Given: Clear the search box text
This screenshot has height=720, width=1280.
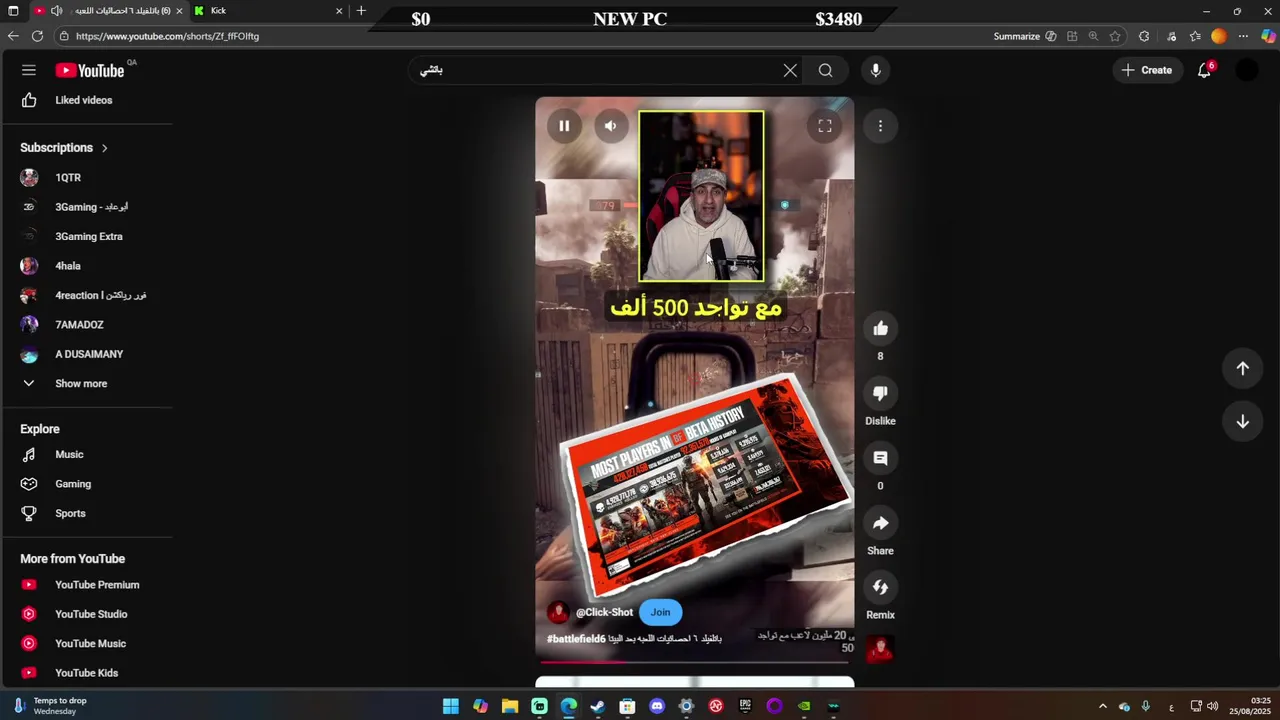Looking at the screenshot, I should 790,70.
